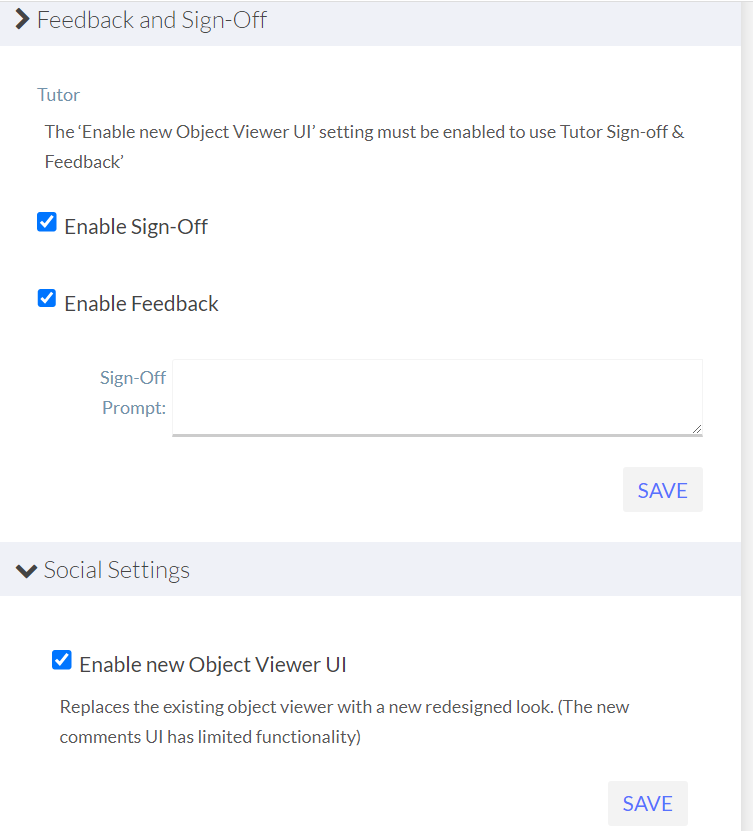Click the Enable Sign-Off label text
753x831 pixels.
[x=135, y=226]
